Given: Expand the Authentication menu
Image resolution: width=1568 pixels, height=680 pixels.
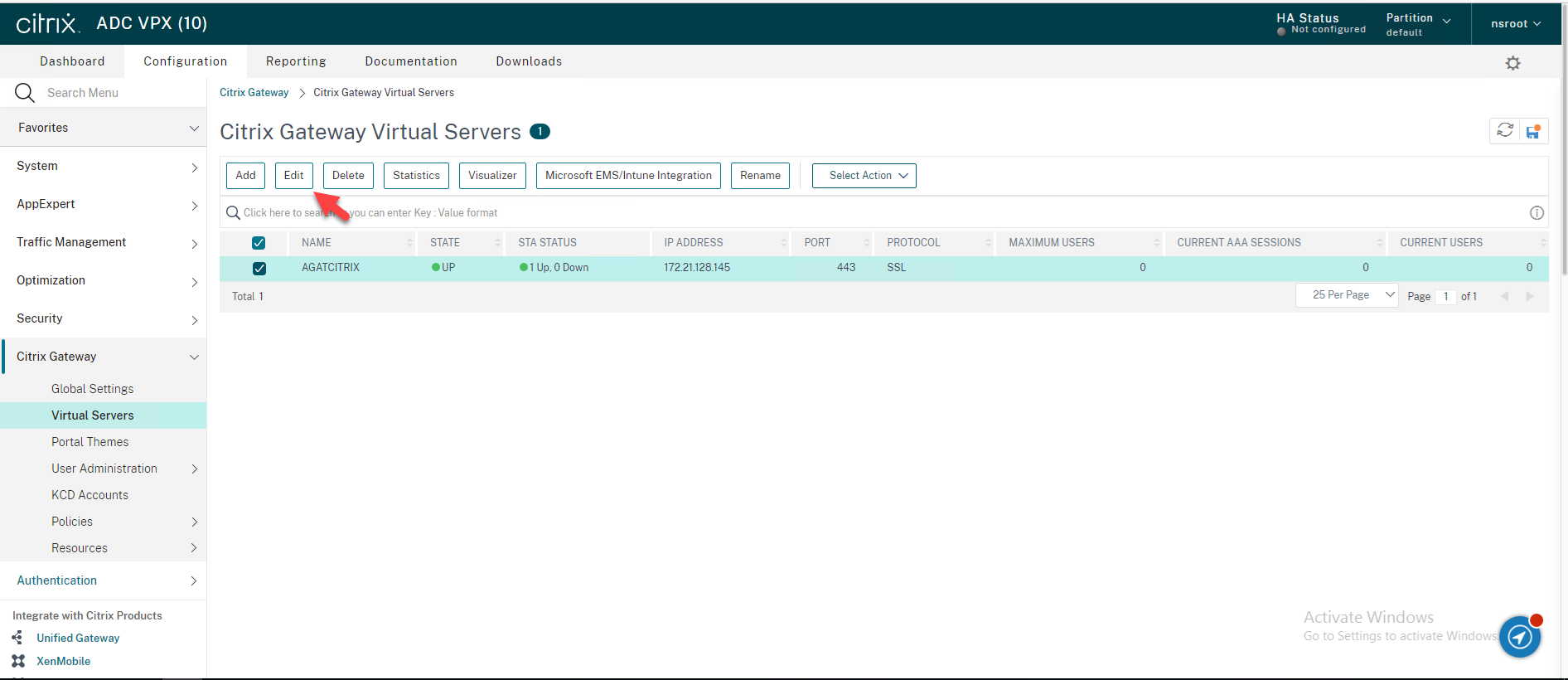Looking at the screenshot, I should coord(104,580).
